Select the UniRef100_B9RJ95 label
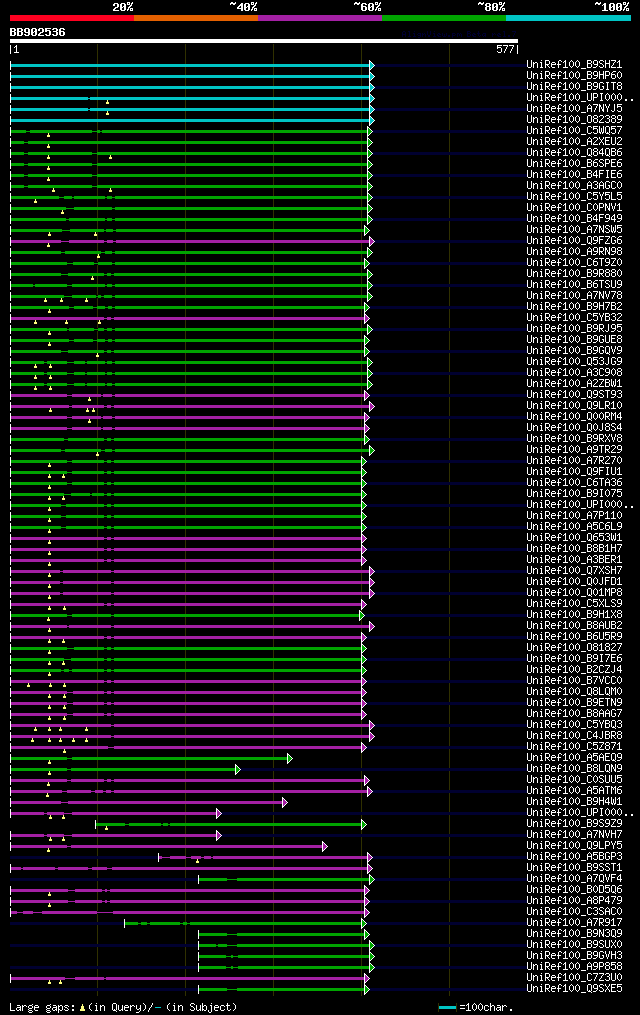Image resolution: width=640 pixels, height=1015 pixels. (x=574, y=329)
